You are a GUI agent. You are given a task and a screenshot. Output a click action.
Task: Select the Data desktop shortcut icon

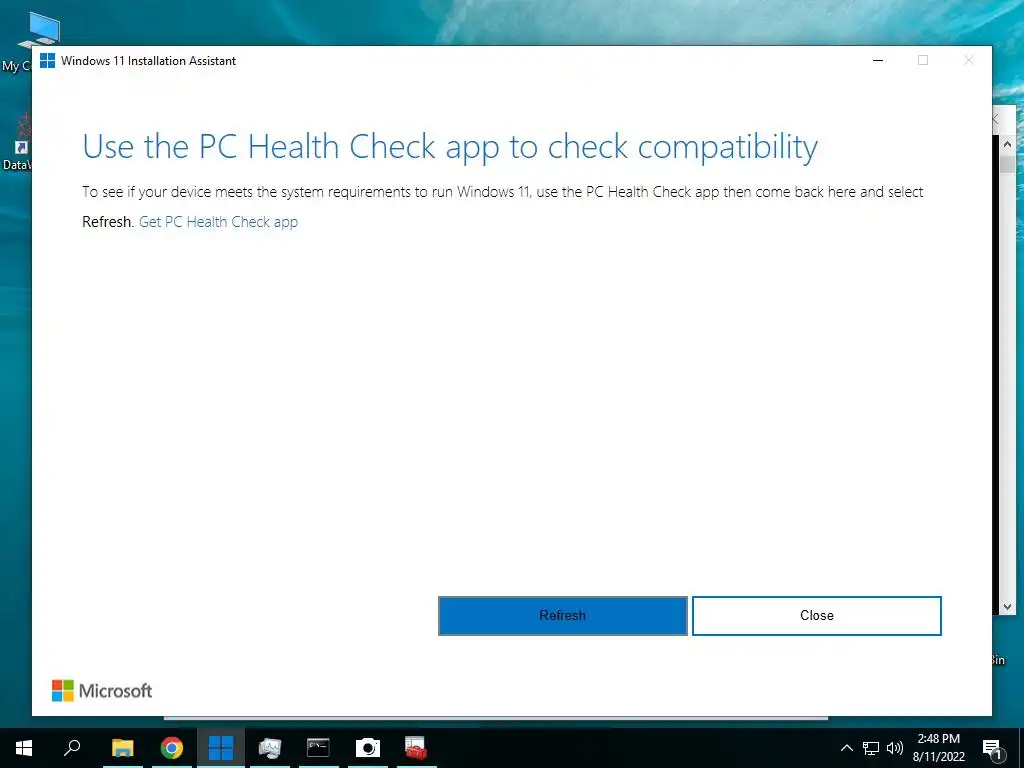point(16,142)
